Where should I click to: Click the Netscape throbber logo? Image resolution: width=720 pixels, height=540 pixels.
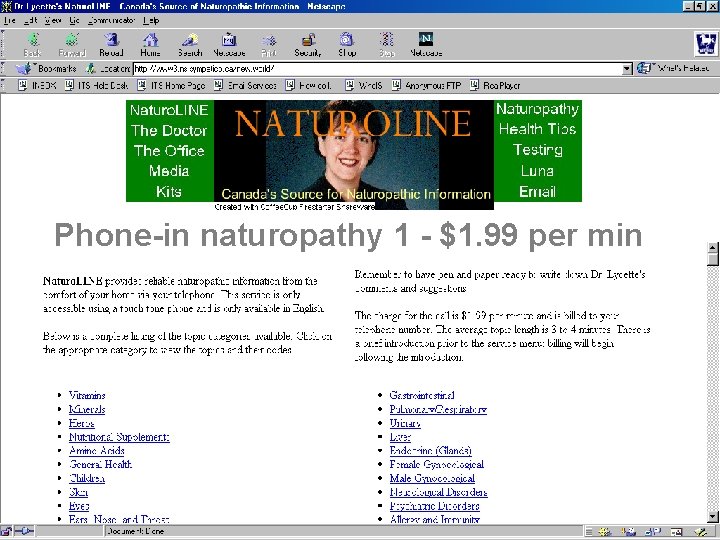(706, 44)
